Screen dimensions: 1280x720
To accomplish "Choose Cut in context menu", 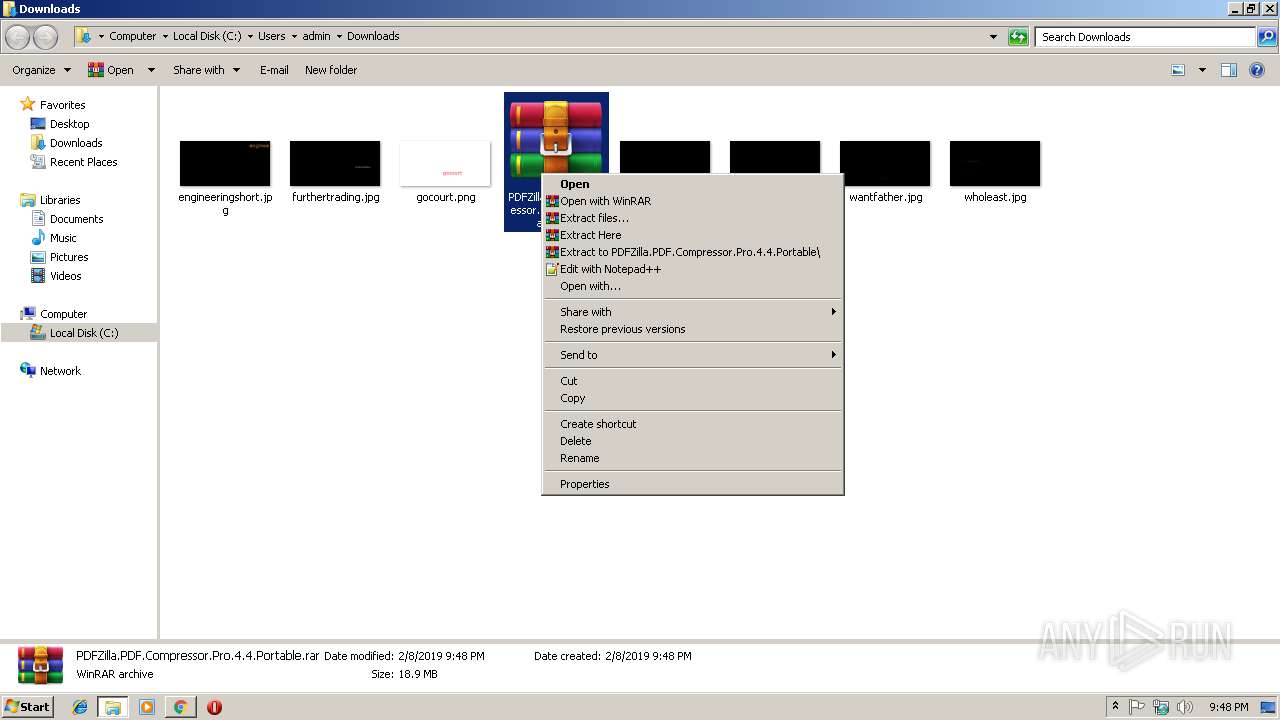I will pyautogui.click(x=693, y=381).
